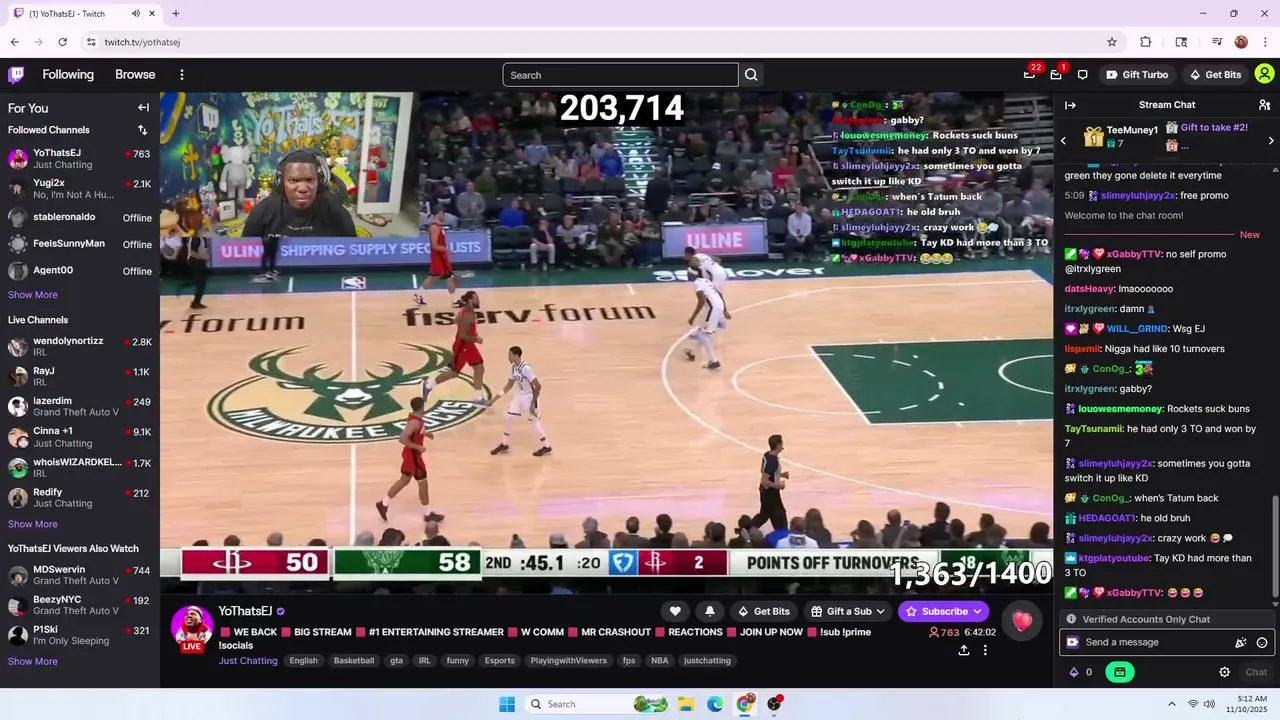Open P1Ski recommended channel

(x=80, y=636)
